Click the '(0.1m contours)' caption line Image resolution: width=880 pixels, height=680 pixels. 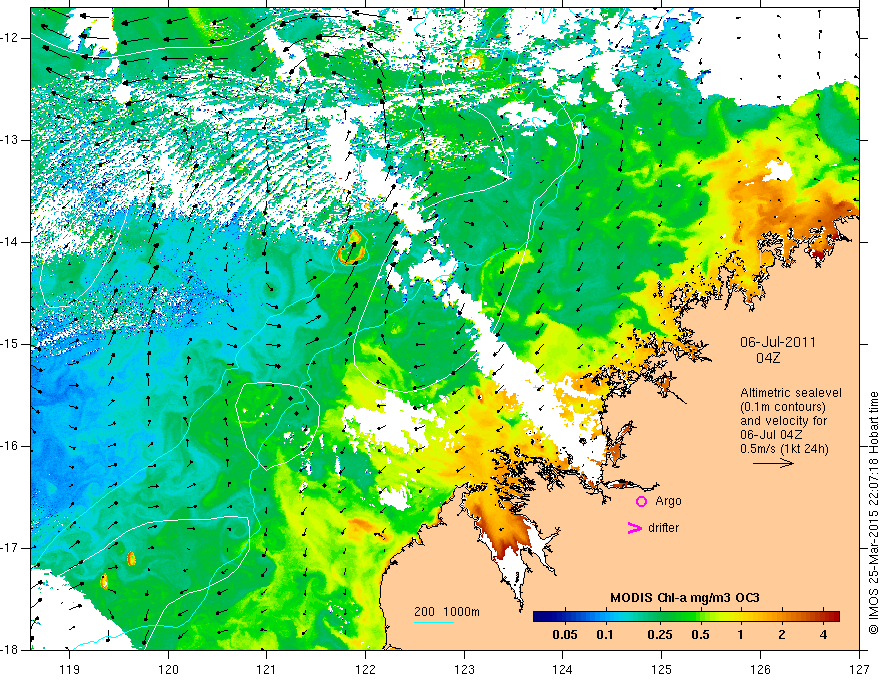pyautogui.click(x=783, y=407)
